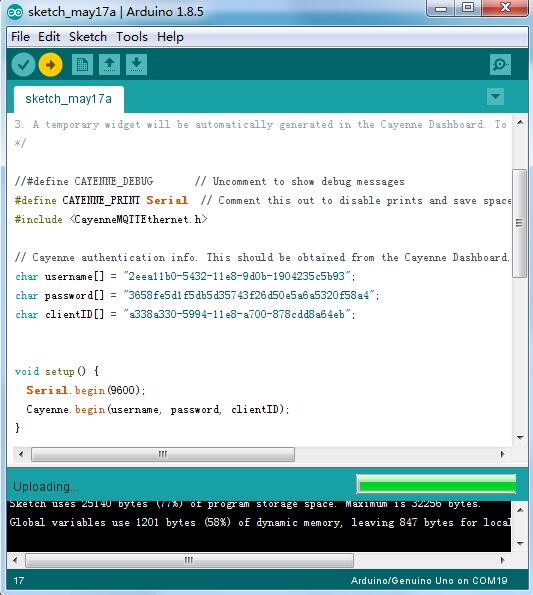Screen dimensions: 533x595
Task: Click the '#include <CayenneMQTTEthernet.h>' line
Action: point(111,219)
